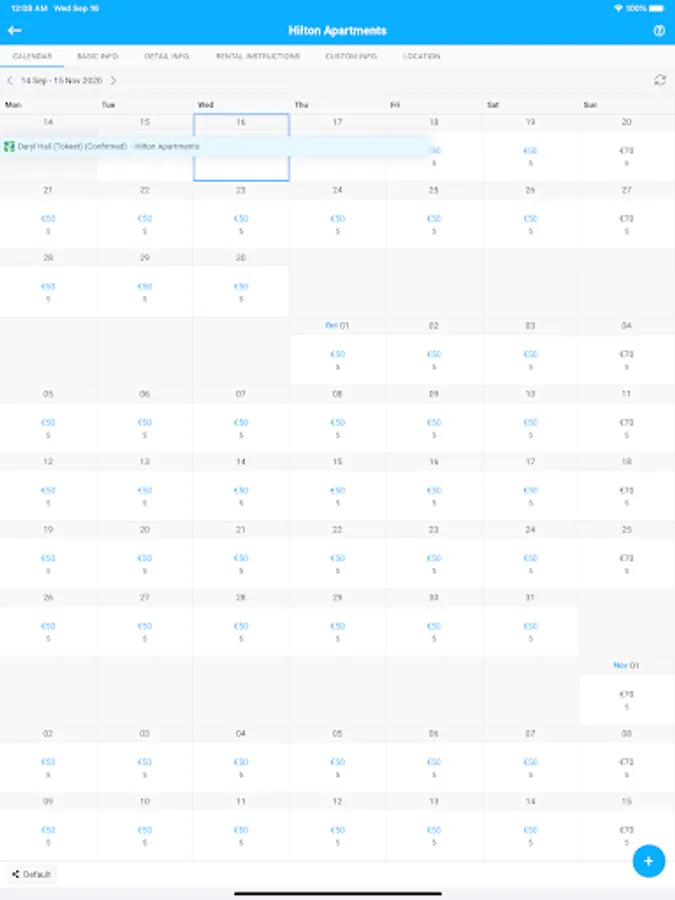Click date range 14 Sep - 15 Nov 2020
Viewport: 675px width, 900px height.
pyautogui.click(x=61, y=80)
